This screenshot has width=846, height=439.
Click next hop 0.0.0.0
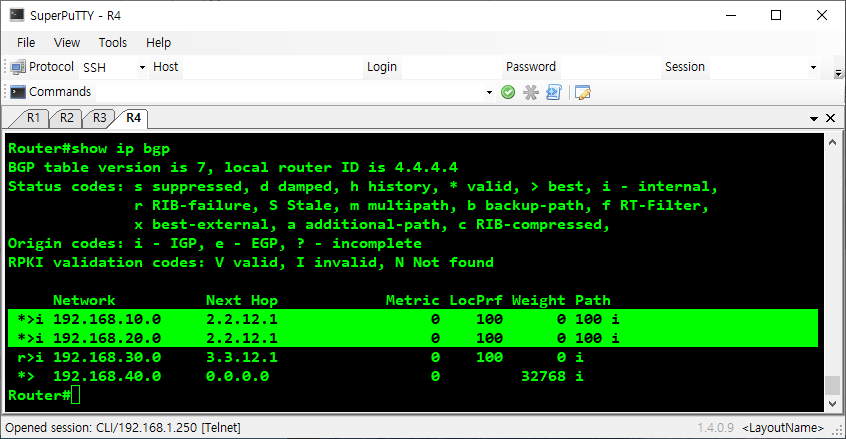[237, 376]
